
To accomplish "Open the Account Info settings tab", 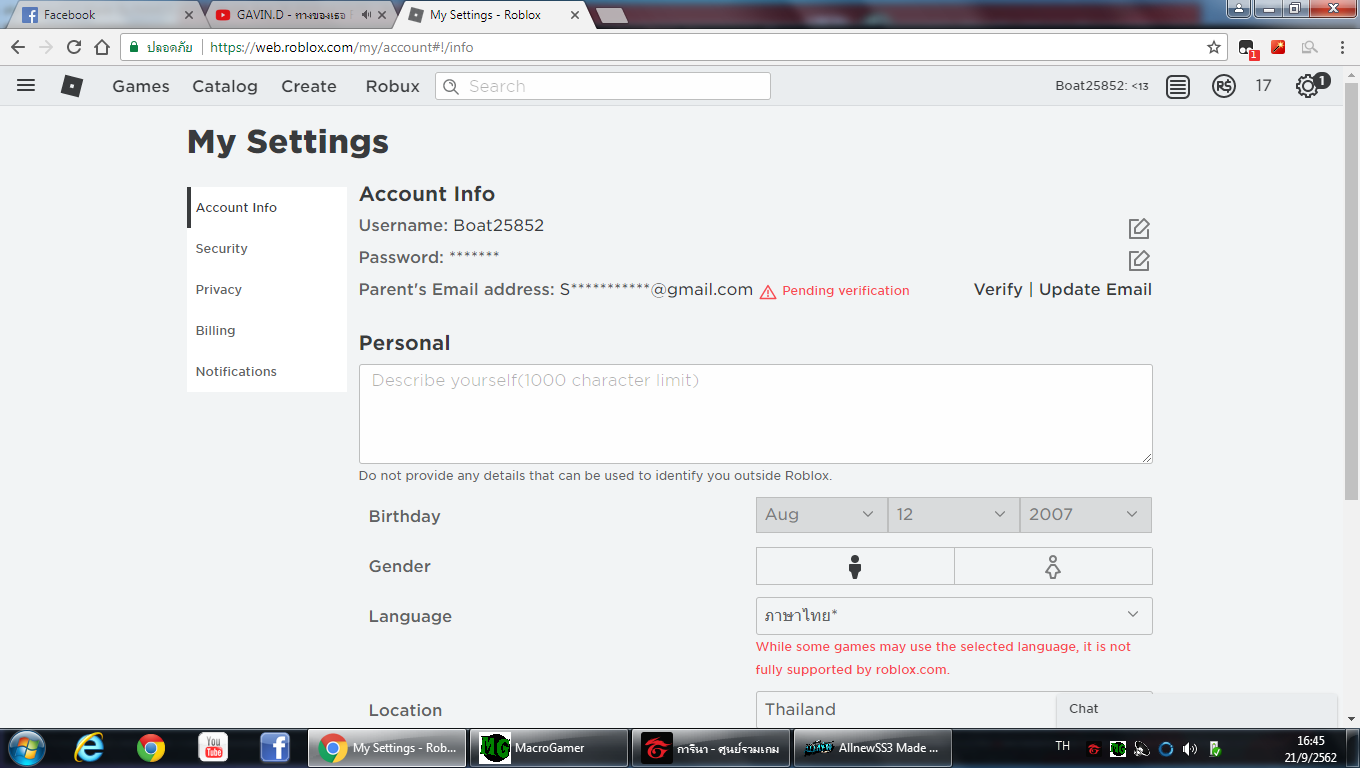I will tap(267, 208).
